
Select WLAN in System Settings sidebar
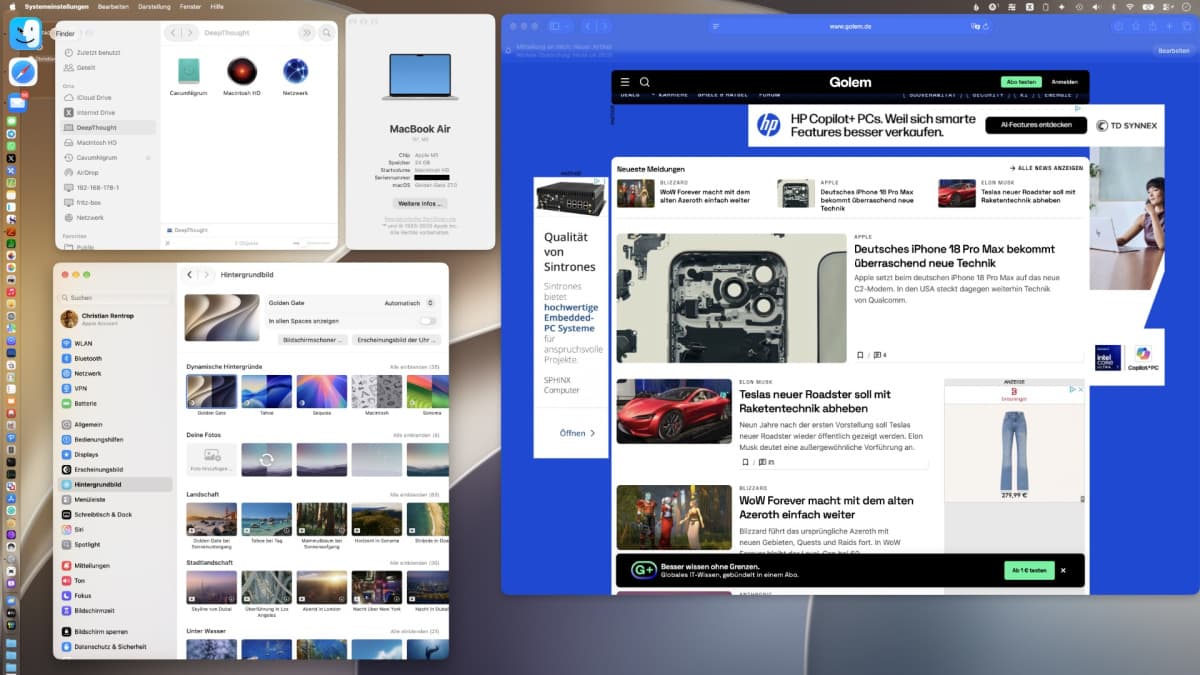tap(115, 343)
